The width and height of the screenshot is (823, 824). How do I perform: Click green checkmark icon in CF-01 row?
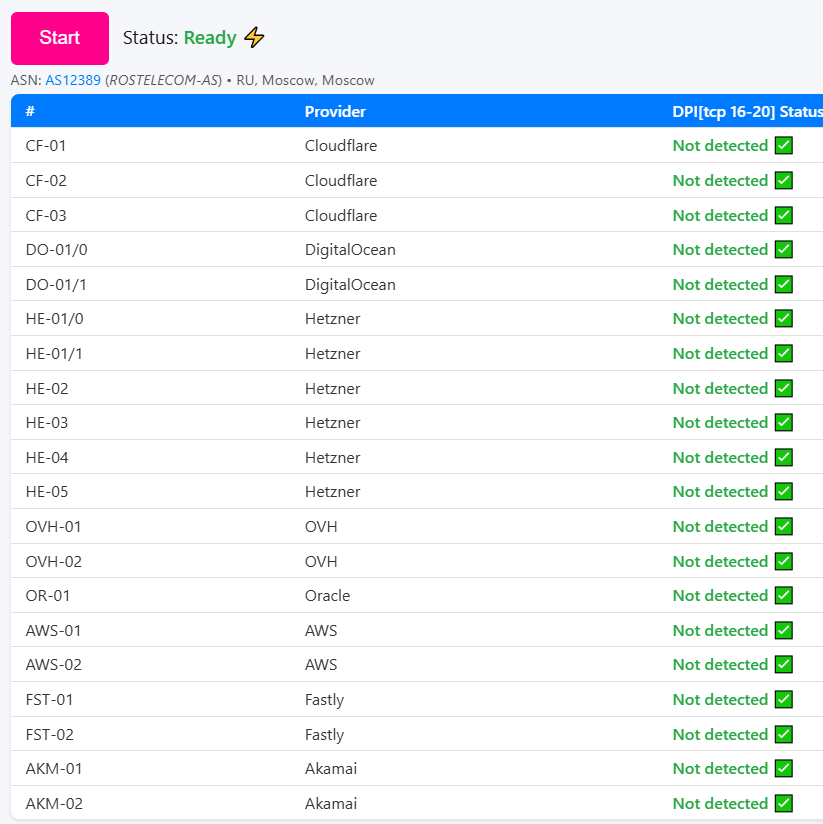784,146
